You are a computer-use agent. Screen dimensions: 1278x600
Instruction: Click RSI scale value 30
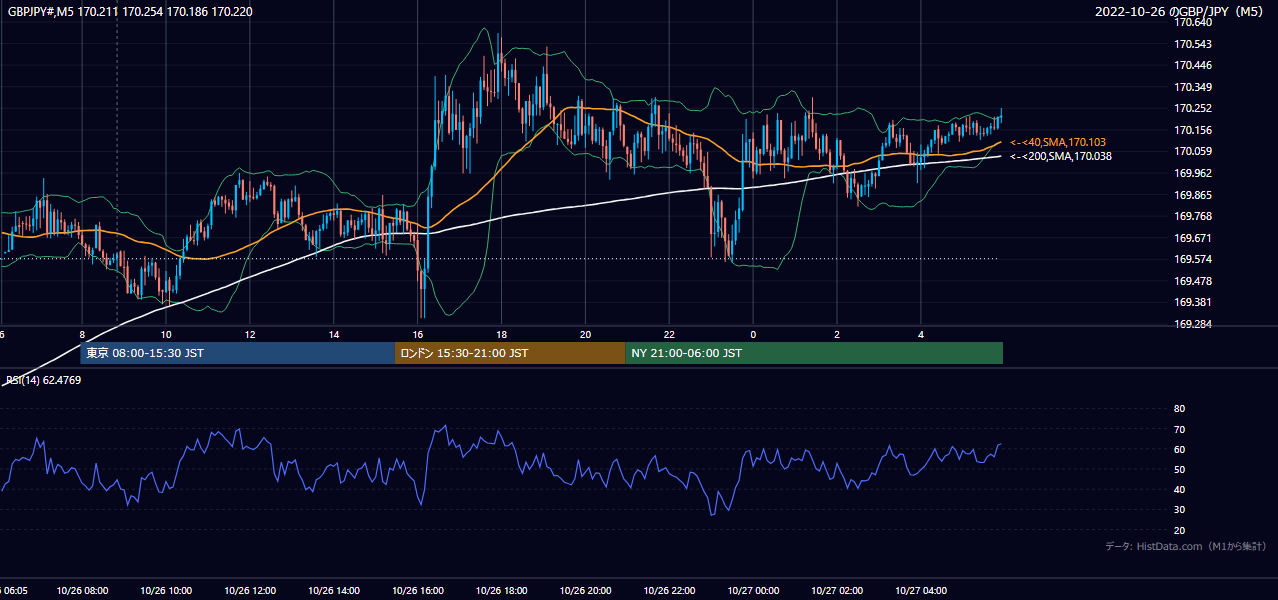point(1179,510)
